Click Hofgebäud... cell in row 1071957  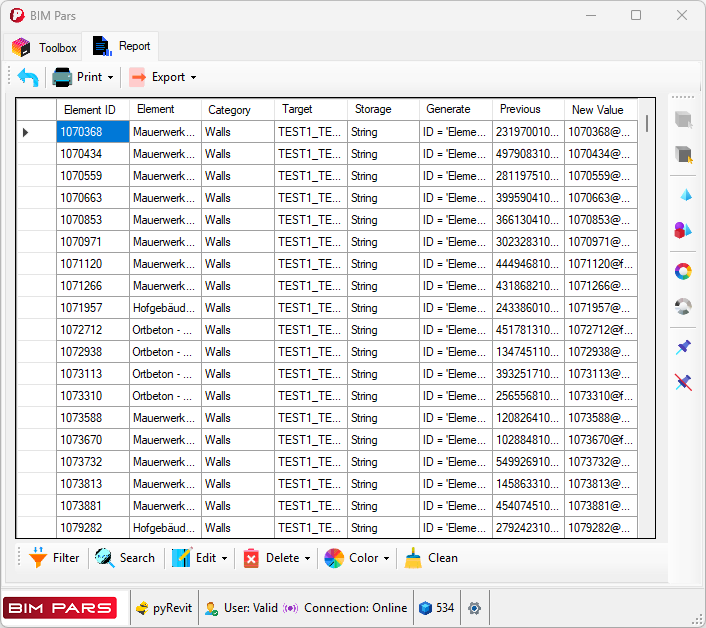165,308
